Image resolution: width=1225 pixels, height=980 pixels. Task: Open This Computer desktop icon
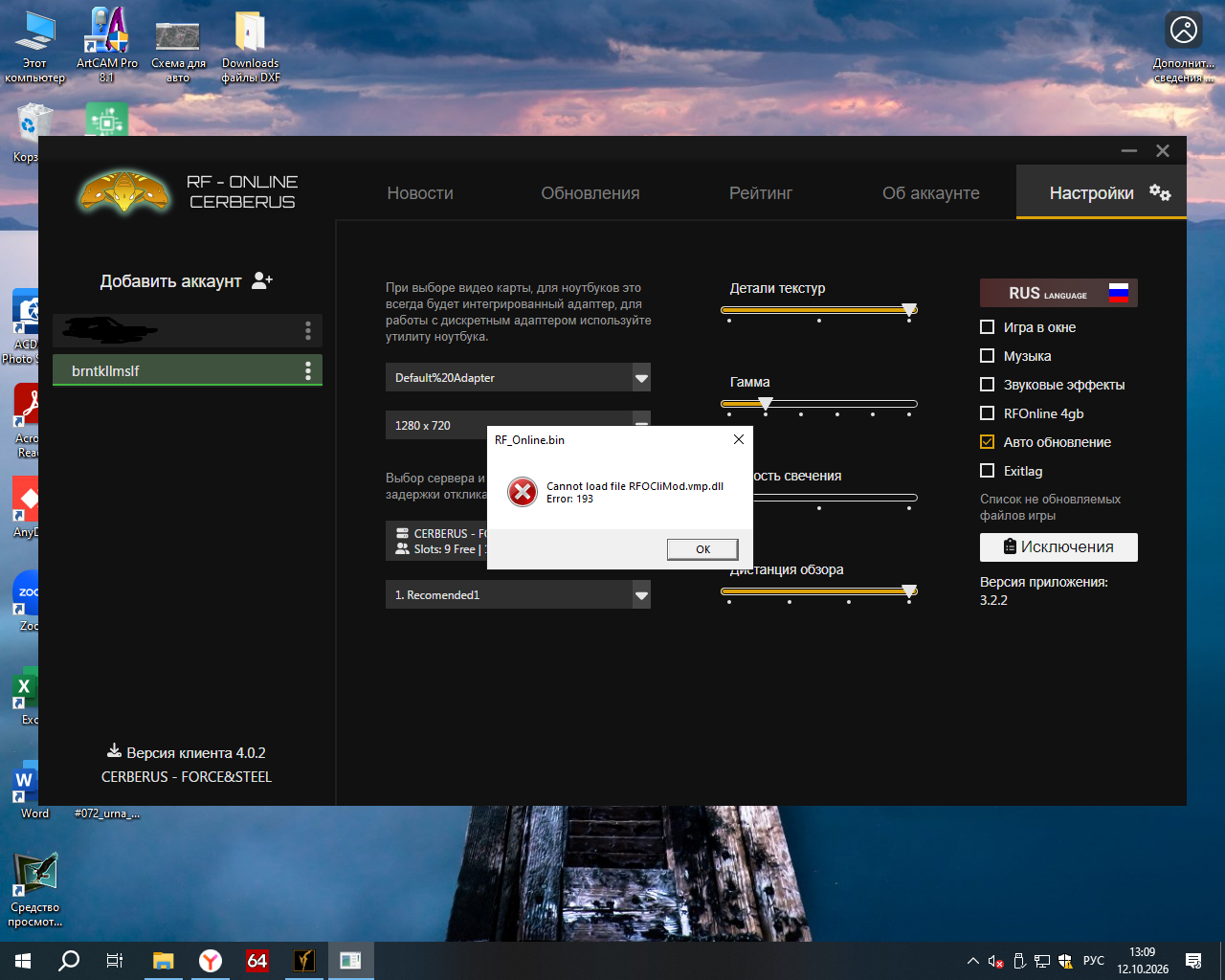(x=34, y=46)
